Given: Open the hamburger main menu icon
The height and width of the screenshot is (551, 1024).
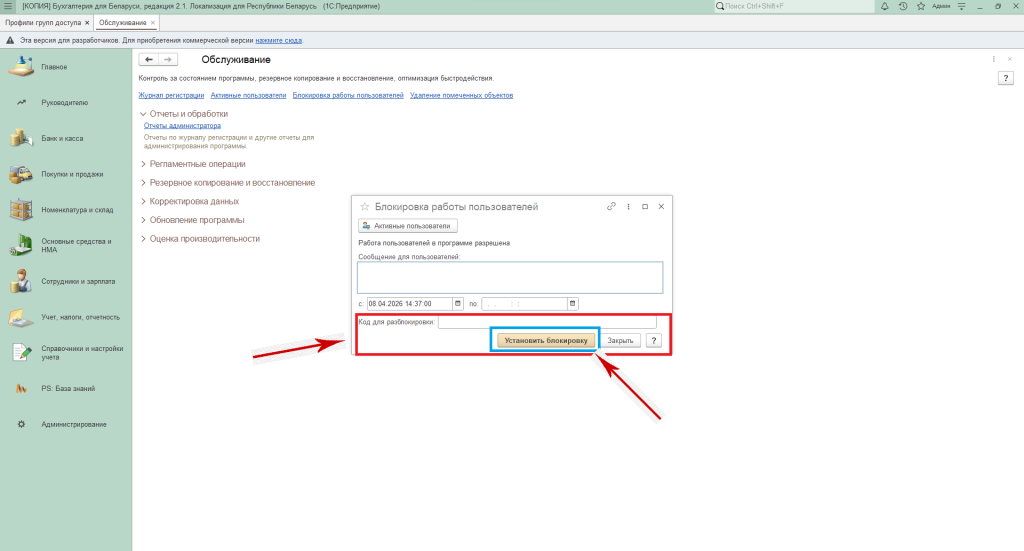Looking at the screenshot, I should [x=8, y=6].
